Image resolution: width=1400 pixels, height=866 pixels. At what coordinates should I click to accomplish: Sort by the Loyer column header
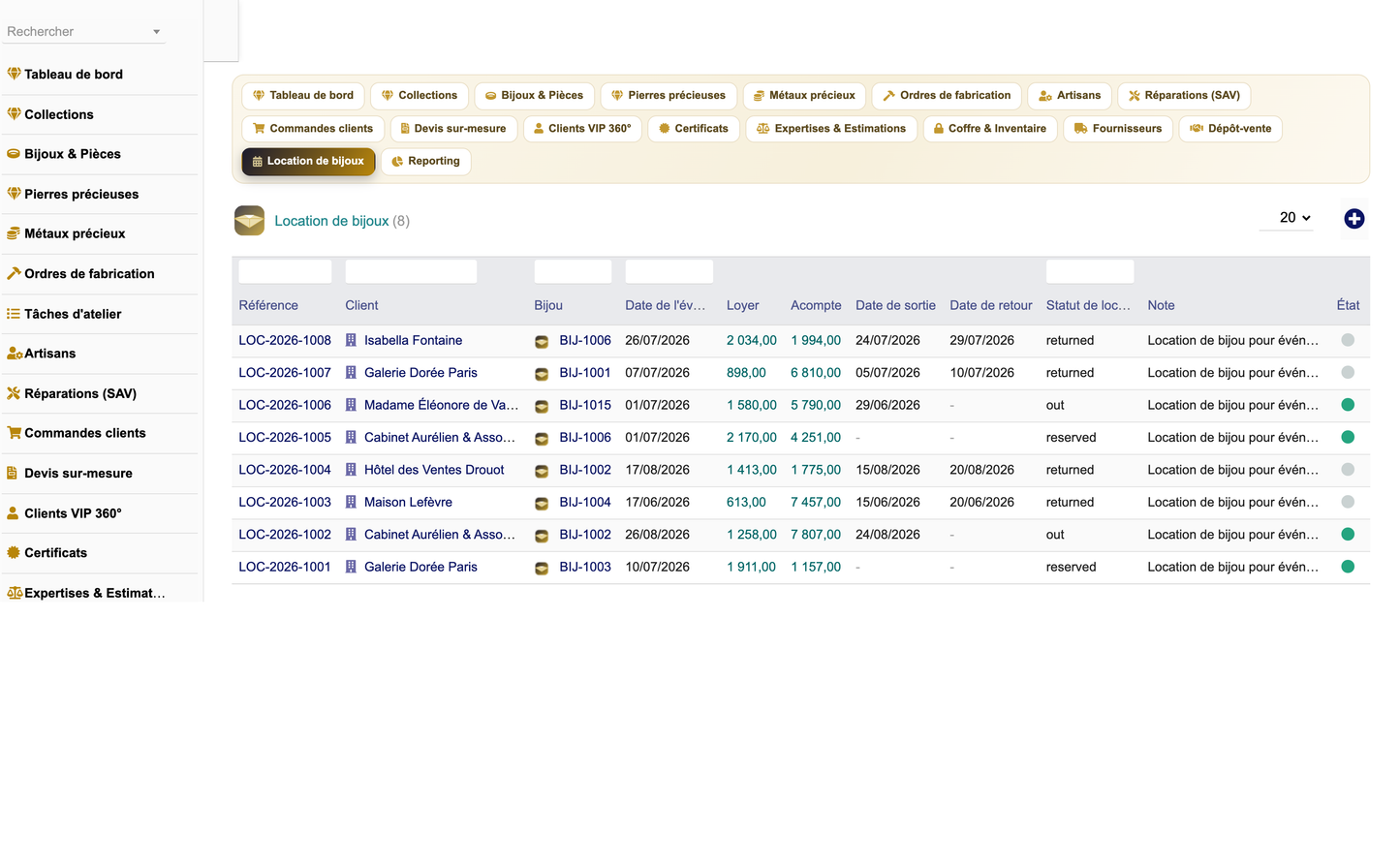(743, 305)
